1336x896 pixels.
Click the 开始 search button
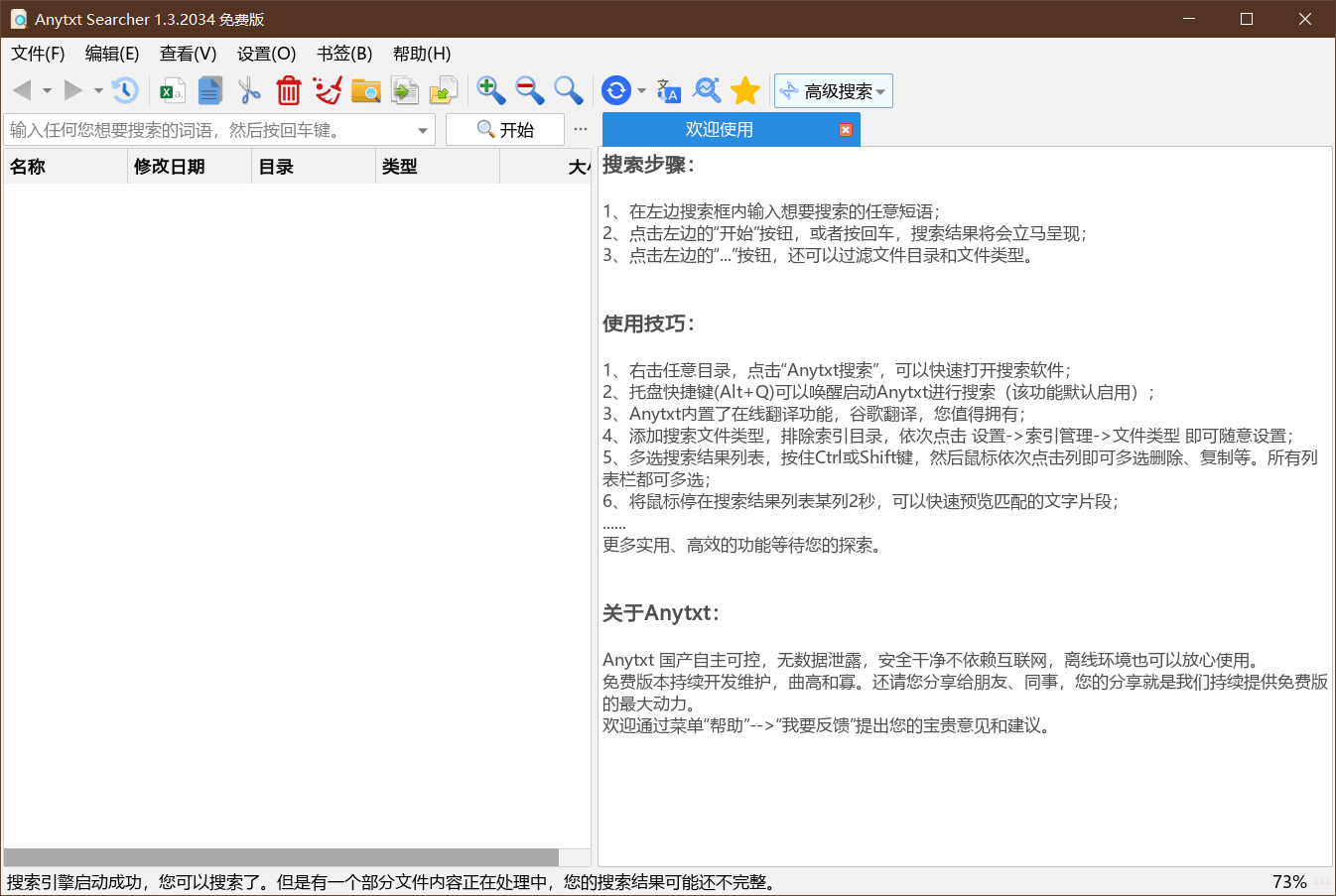505,130
